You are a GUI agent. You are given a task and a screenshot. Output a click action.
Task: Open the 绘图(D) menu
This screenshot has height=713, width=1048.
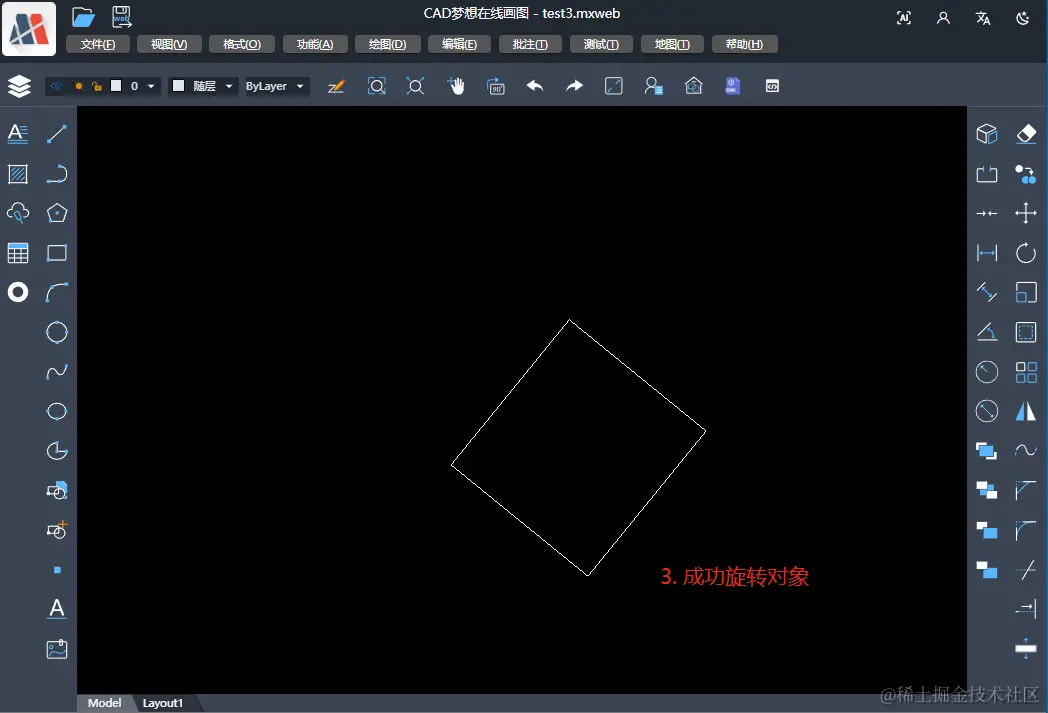point(388,44)
